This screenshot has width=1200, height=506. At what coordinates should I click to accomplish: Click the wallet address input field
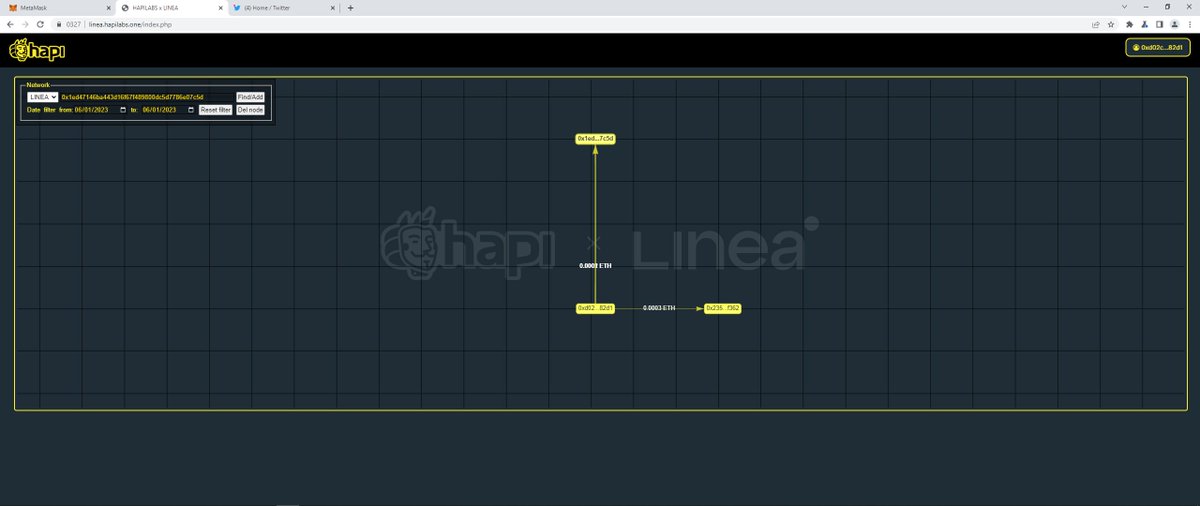pyautogui.click(x=146, y=97)
